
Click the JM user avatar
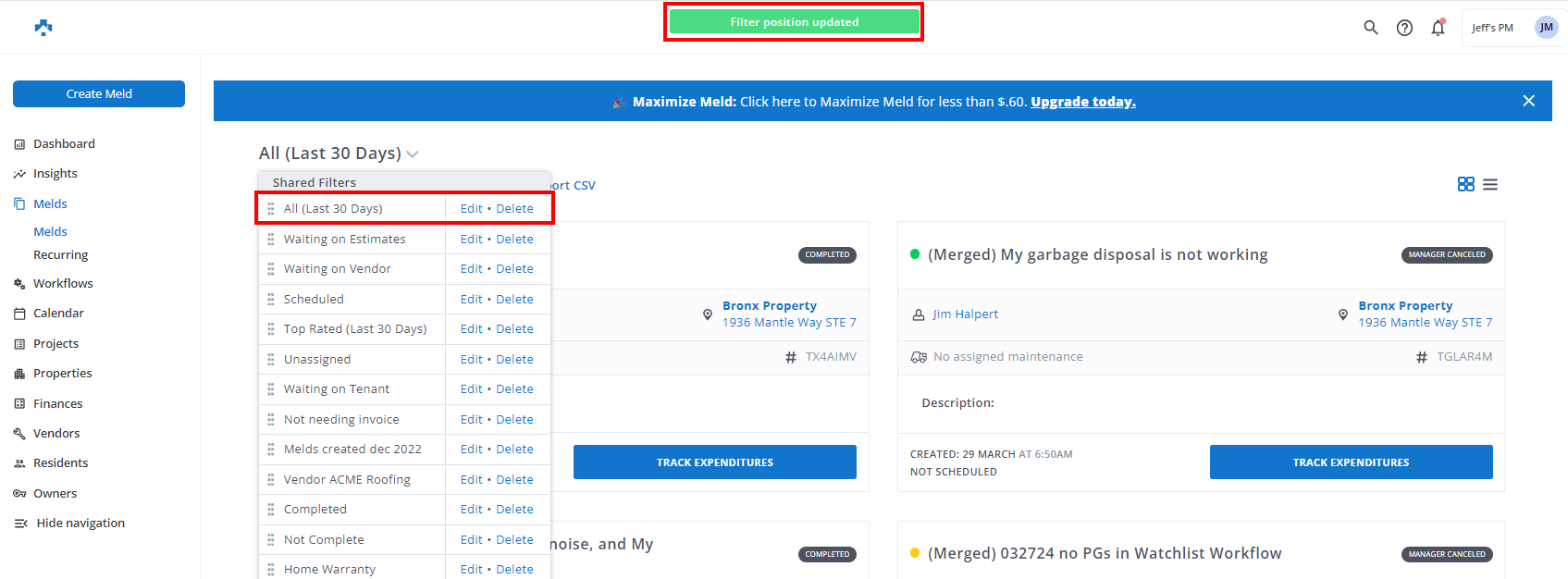[1546, 28]
